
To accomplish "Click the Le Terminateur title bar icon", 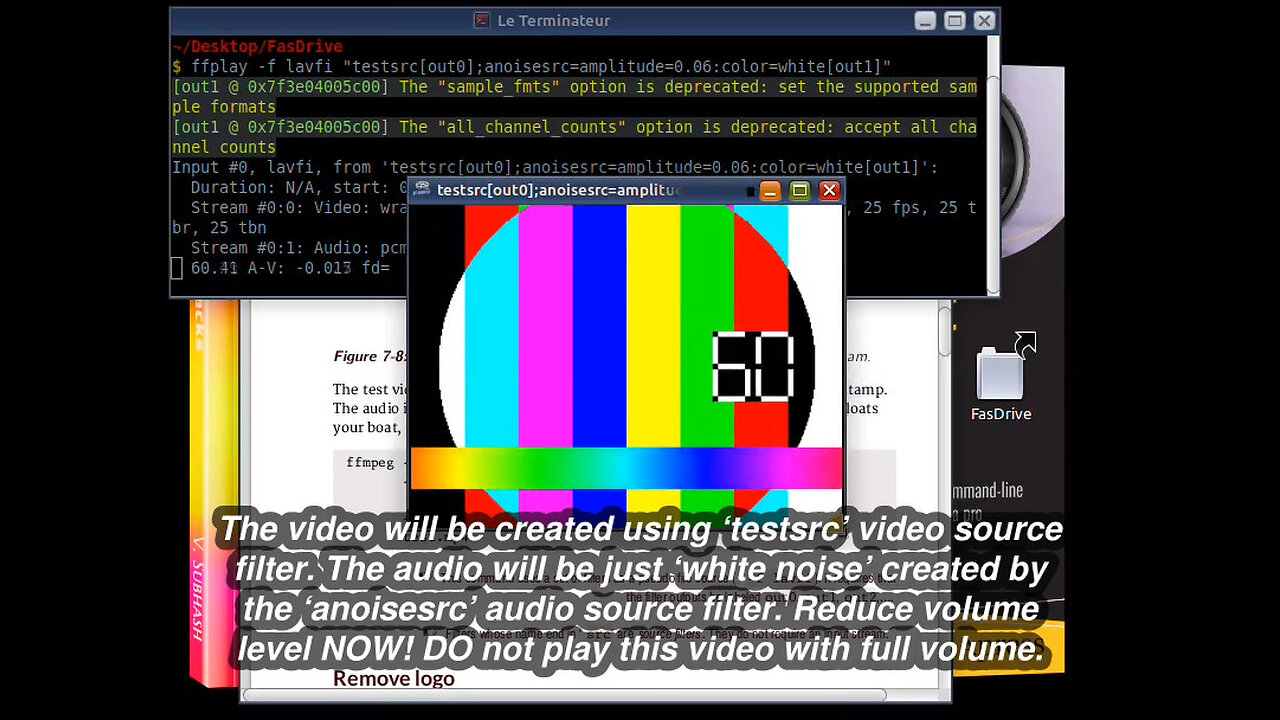I will tap(482, 20).
